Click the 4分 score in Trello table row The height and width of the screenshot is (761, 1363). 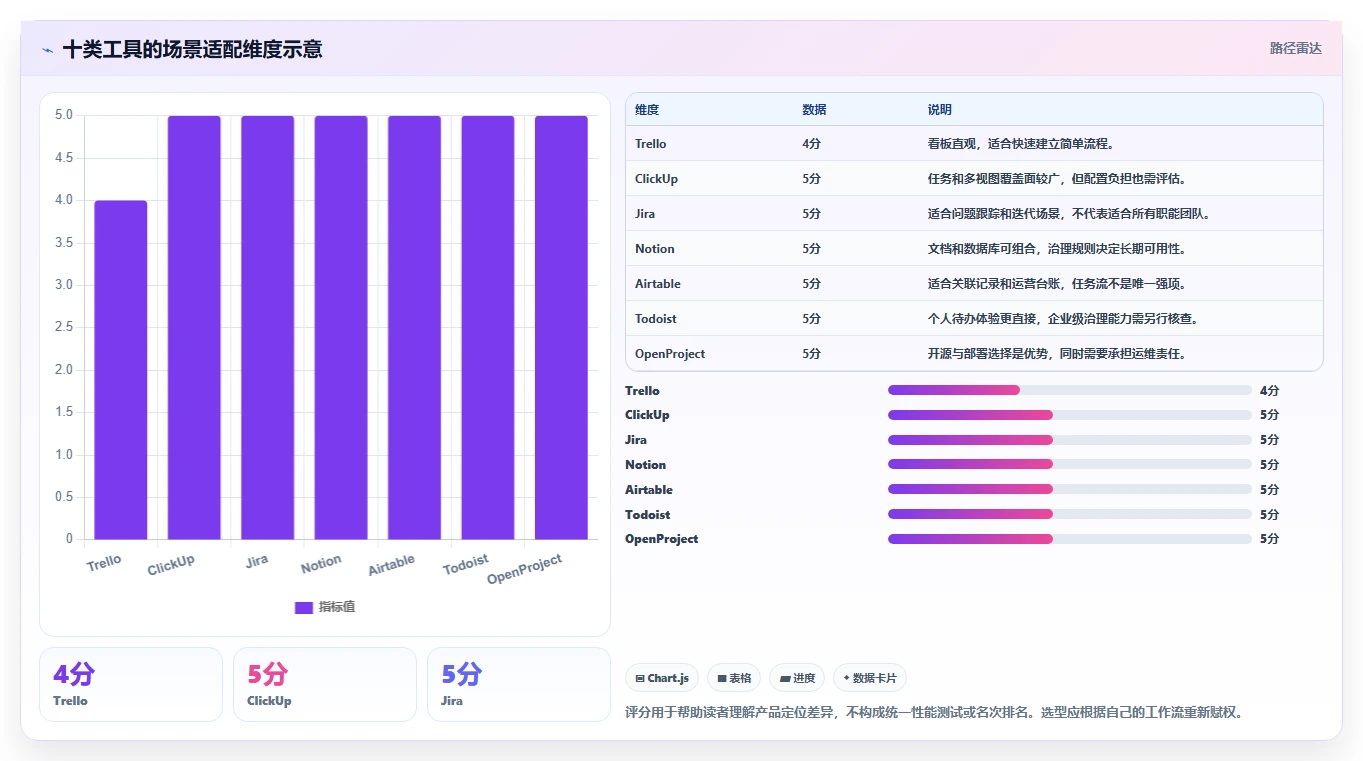(811, 144)
